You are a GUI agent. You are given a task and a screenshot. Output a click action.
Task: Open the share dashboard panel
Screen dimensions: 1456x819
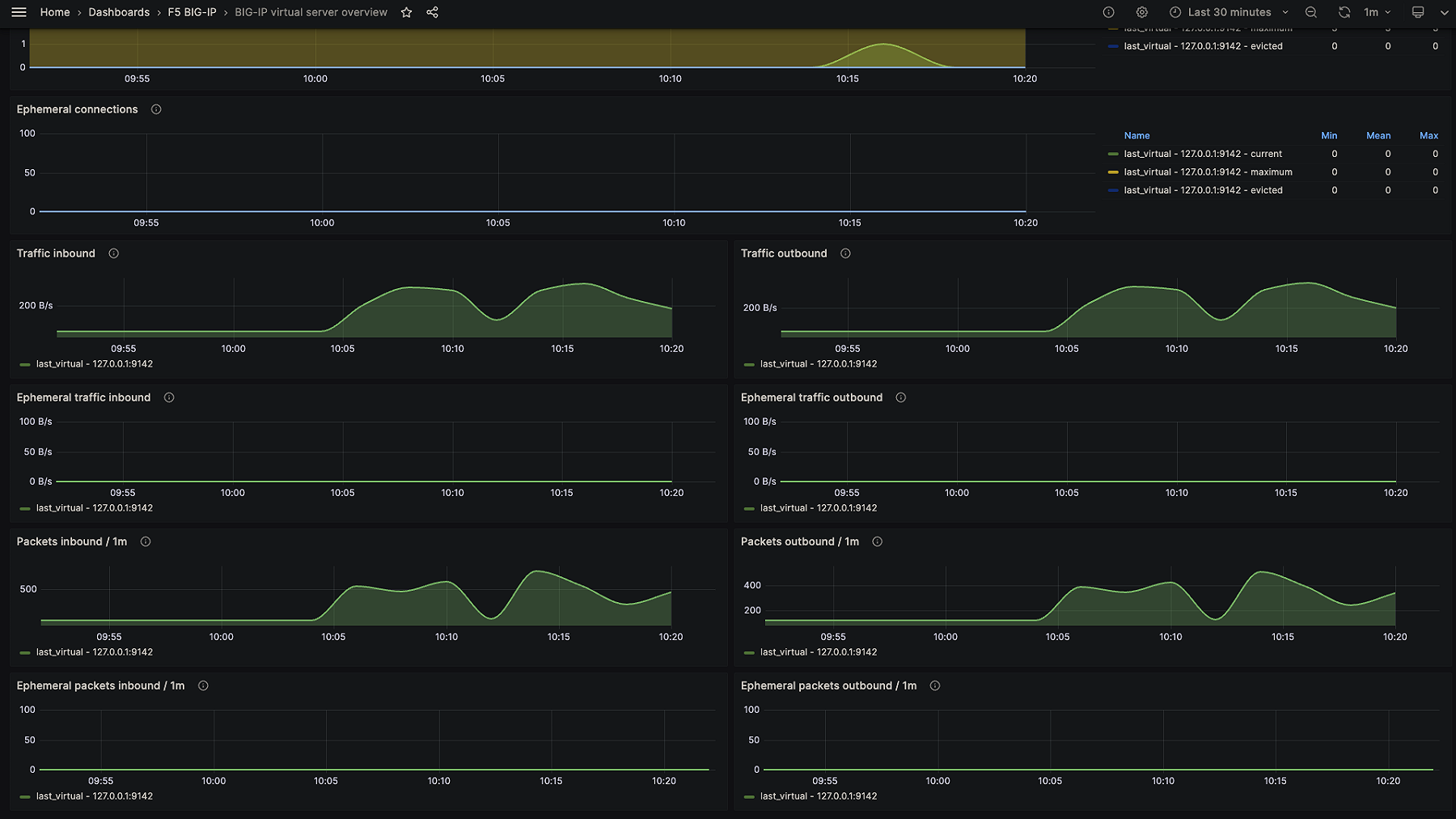point(432,12)
